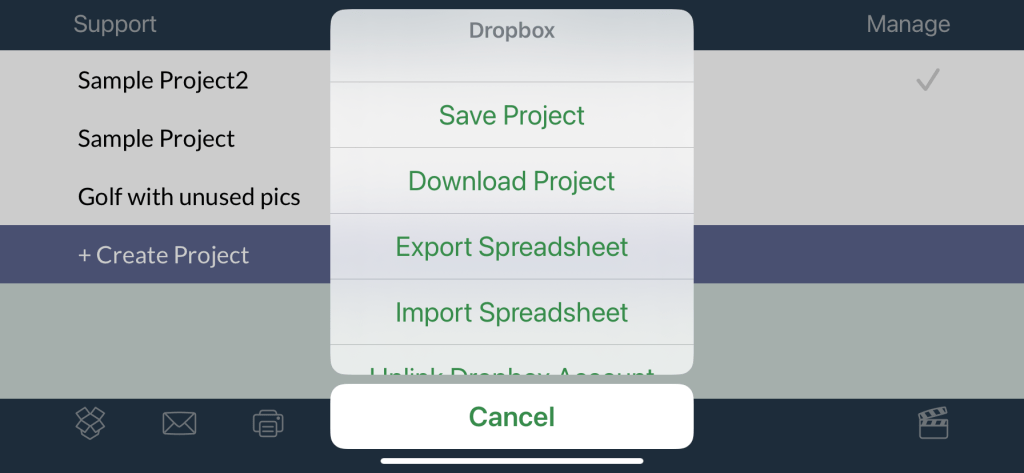Open the clapperboard icon
This screenshot has width=1024, height=473.
[933, 423]
